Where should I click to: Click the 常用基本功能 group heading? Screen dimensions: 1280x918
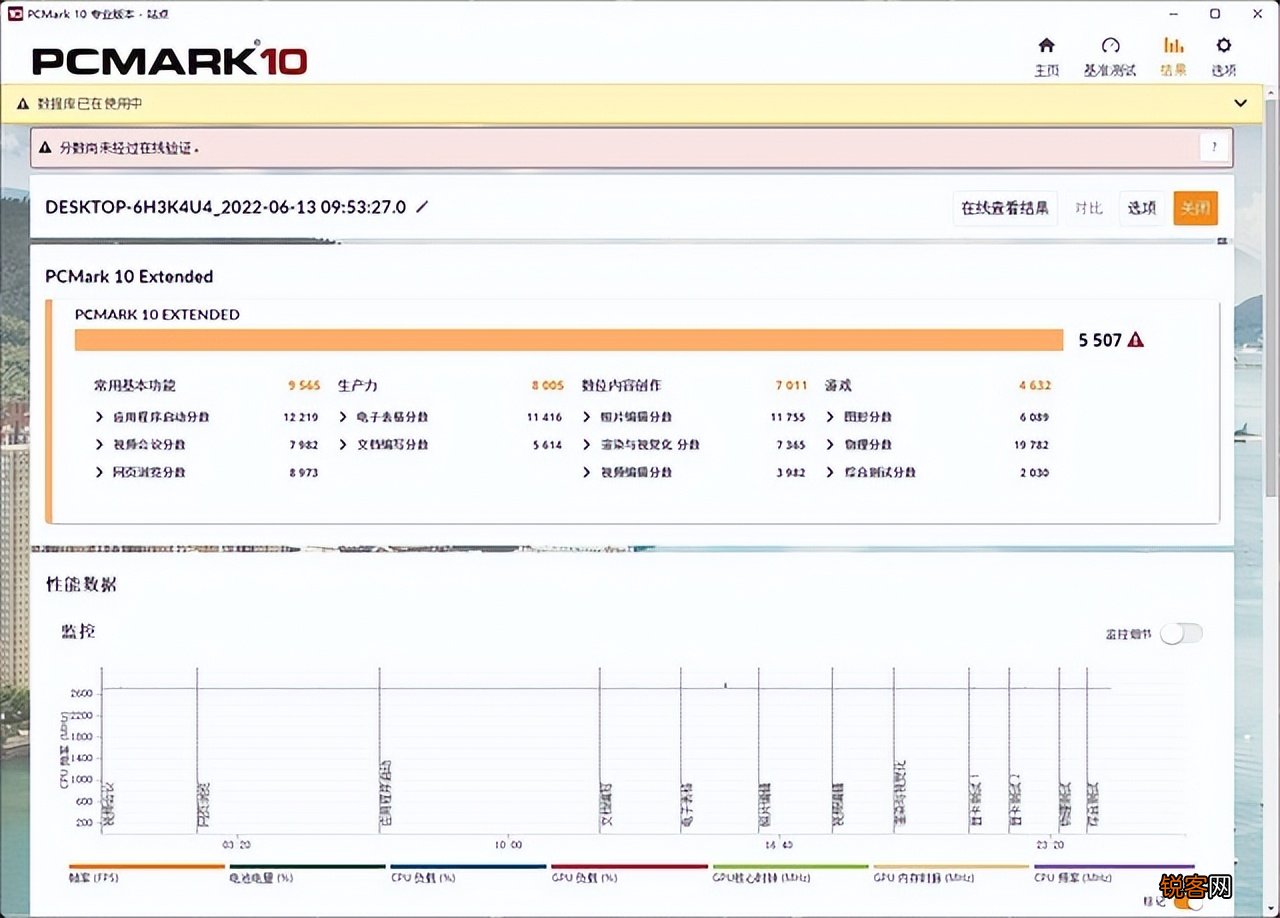click(134, 385)
